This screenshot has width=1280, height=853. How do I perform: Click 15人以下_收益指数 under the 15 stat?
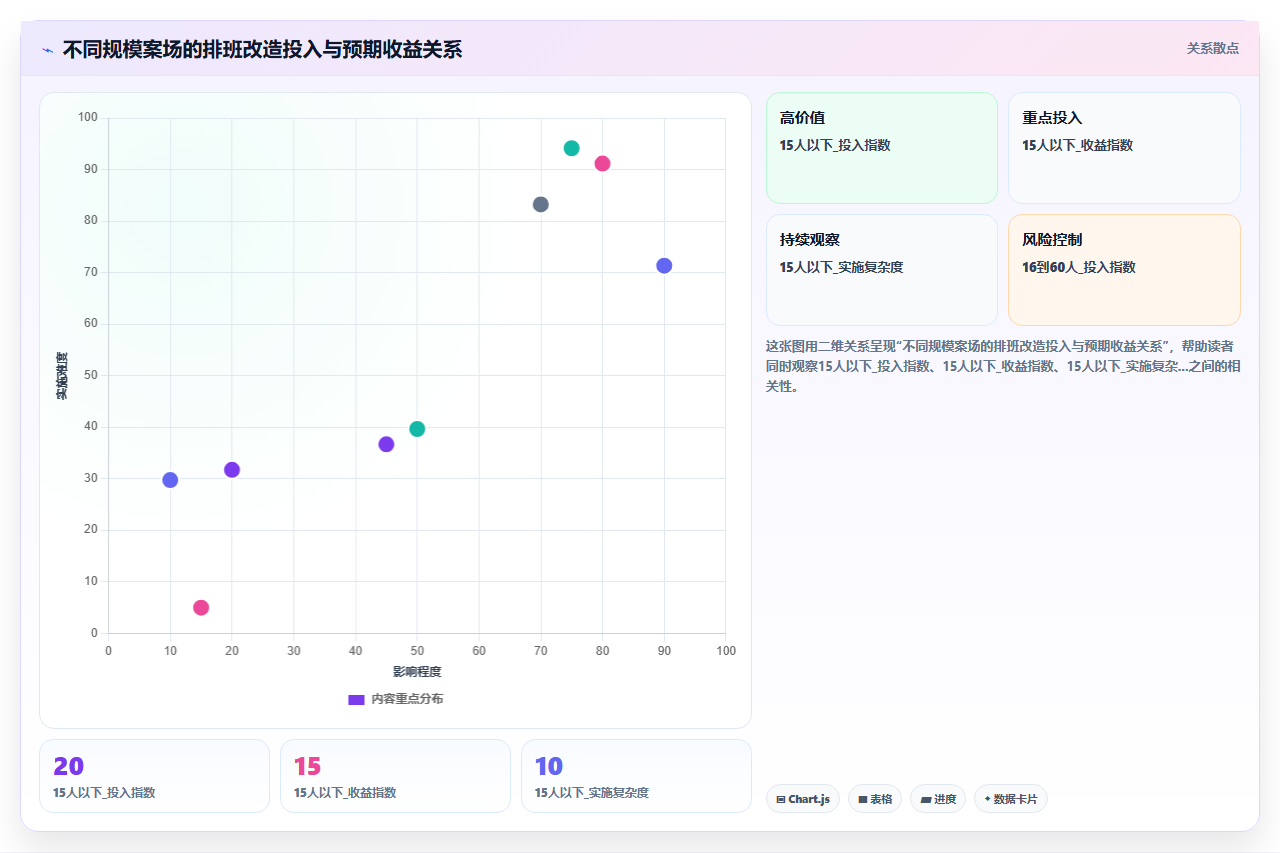pos(345,793)
